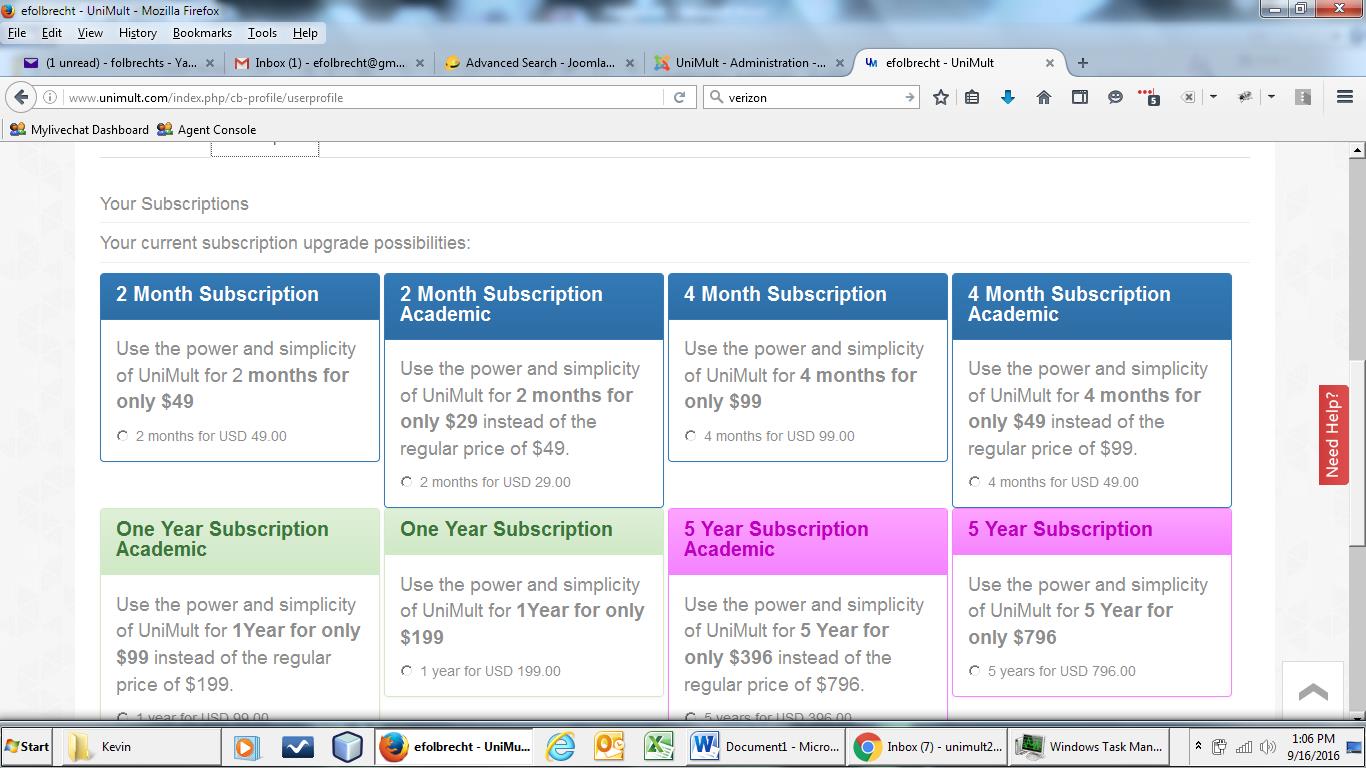The width and height of the screenshot is (1366, 768).
Task: Open a new tab with plus button
Action: tap(1082, 62)
